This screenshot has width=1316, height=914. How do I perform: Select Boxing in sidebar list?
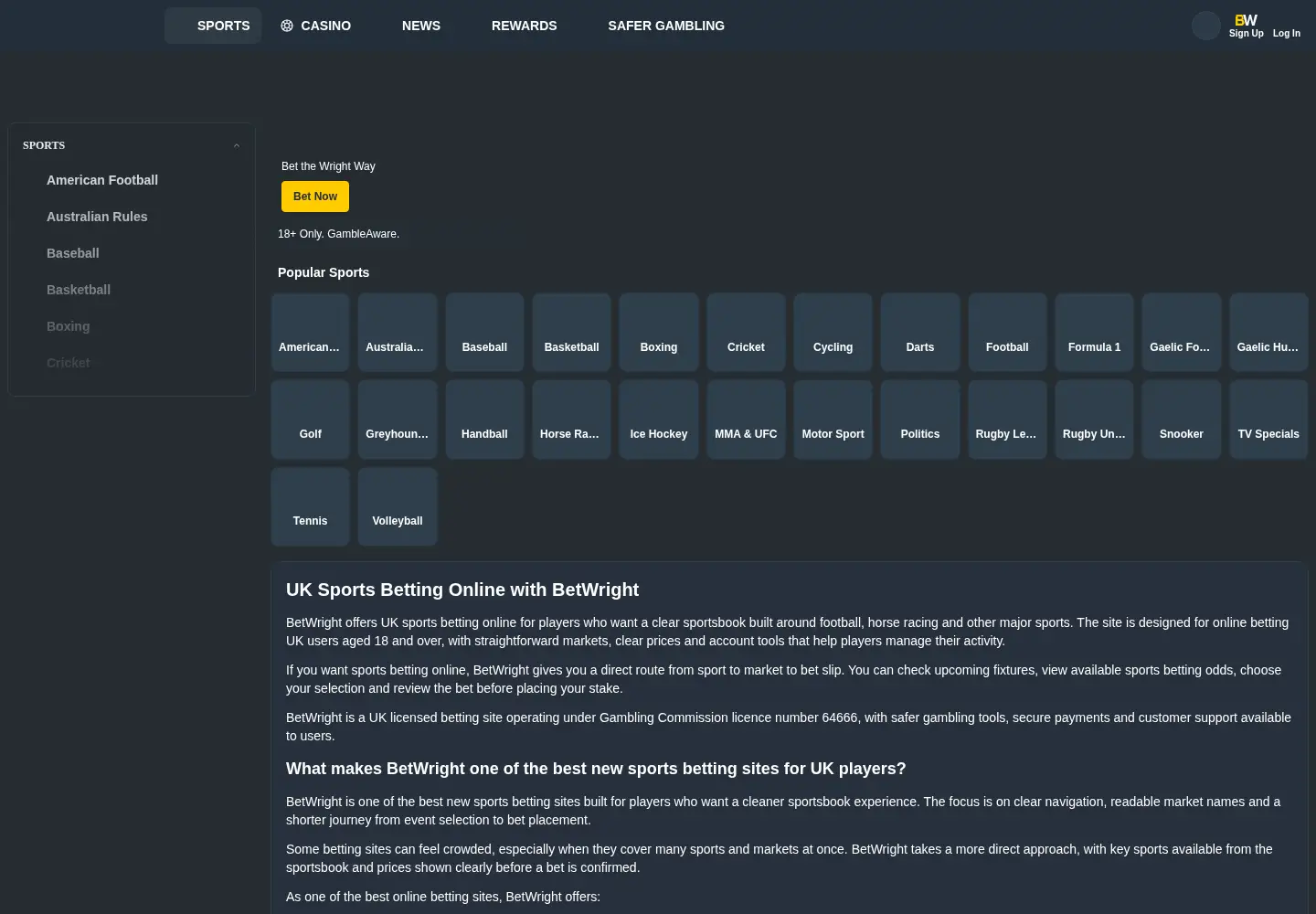click(69, 326)
